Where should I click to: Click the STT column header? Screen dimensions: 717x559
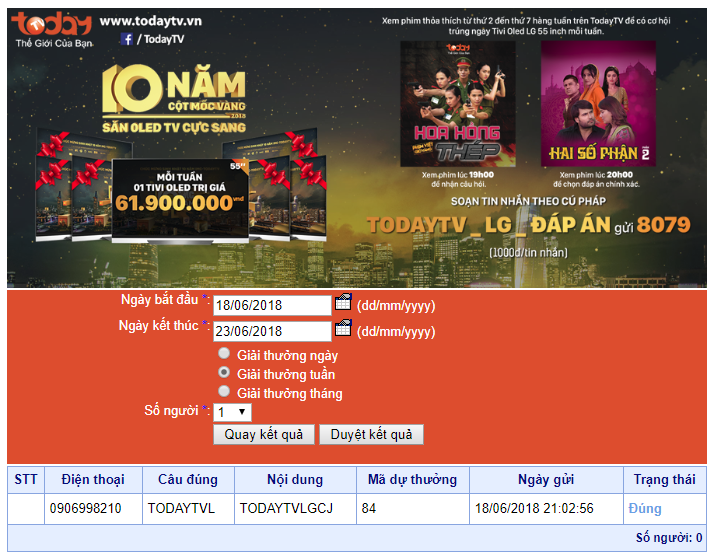26,479
